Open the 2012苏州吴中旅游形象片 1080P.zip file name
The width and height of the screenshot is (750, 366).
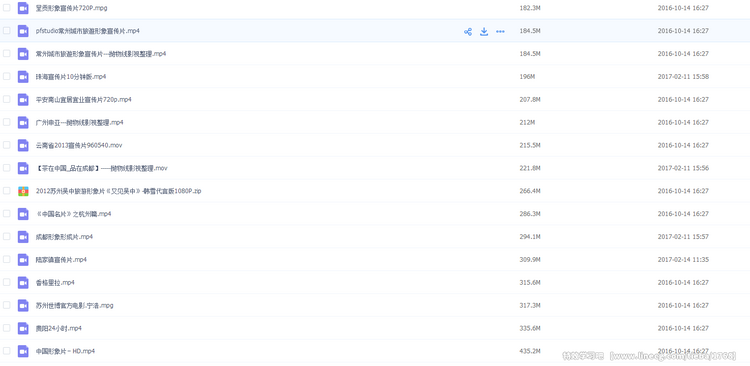coord(119,191)
